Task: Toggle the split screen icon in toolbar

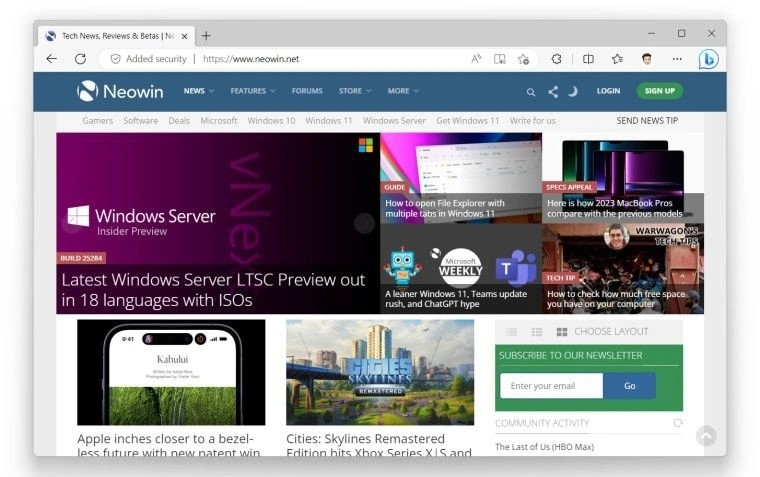Action: tap(588, 59)
